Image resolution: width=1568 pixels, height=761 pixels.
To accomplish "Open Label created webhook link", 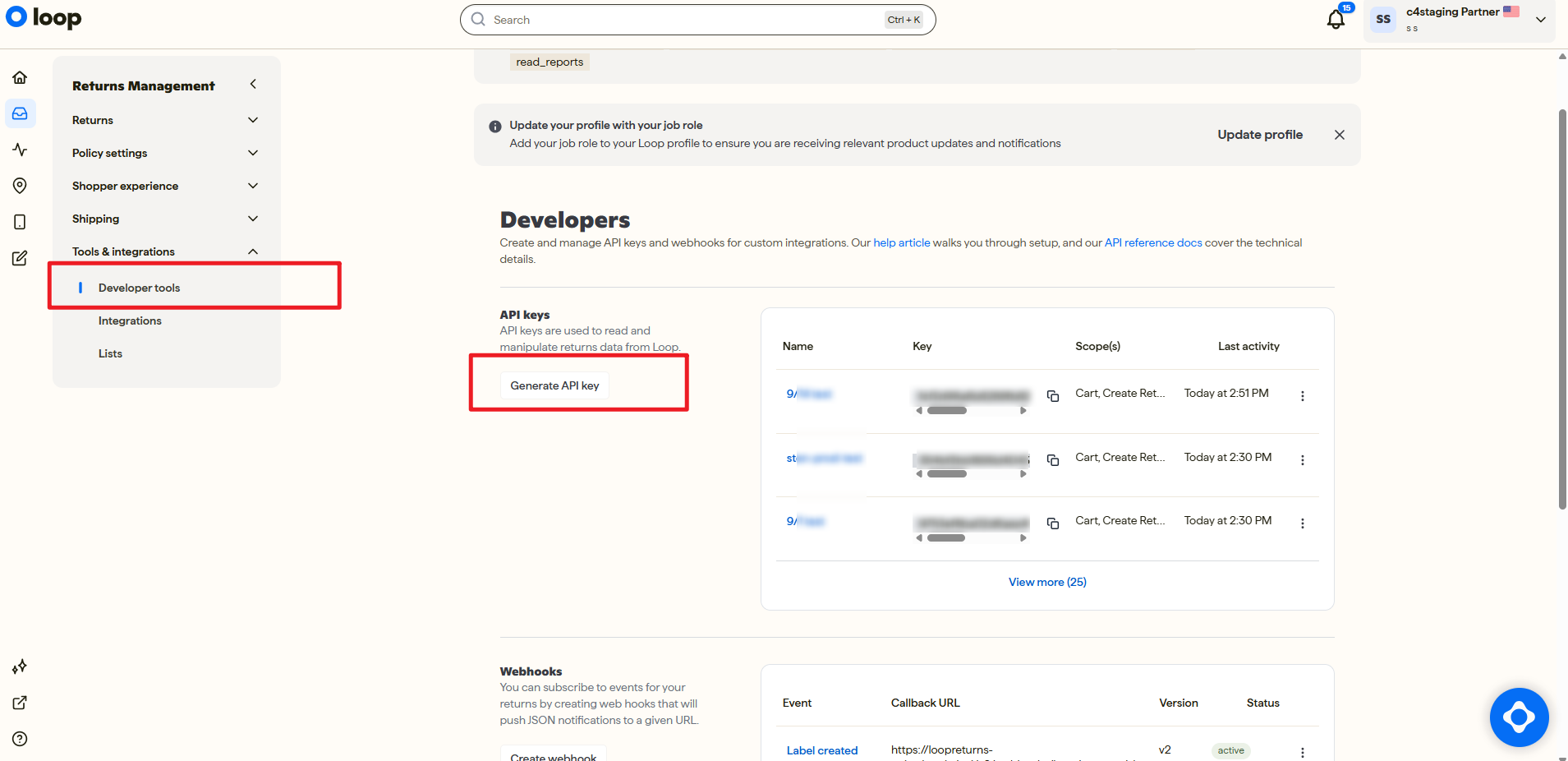I will (821, 750).
